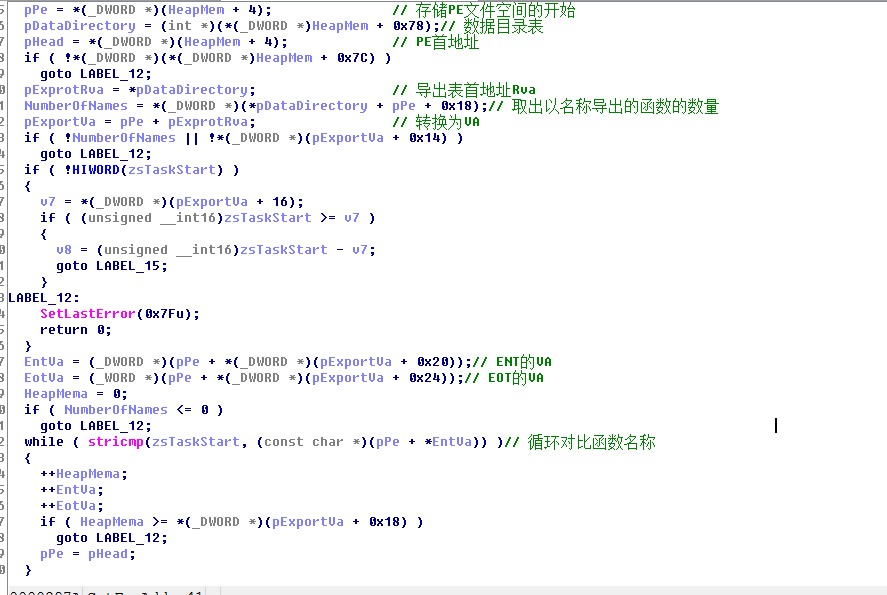The height and width of the screenshot is (595, 887).
Task: Click the offset constant 0x20
Action: coord(432,362)
